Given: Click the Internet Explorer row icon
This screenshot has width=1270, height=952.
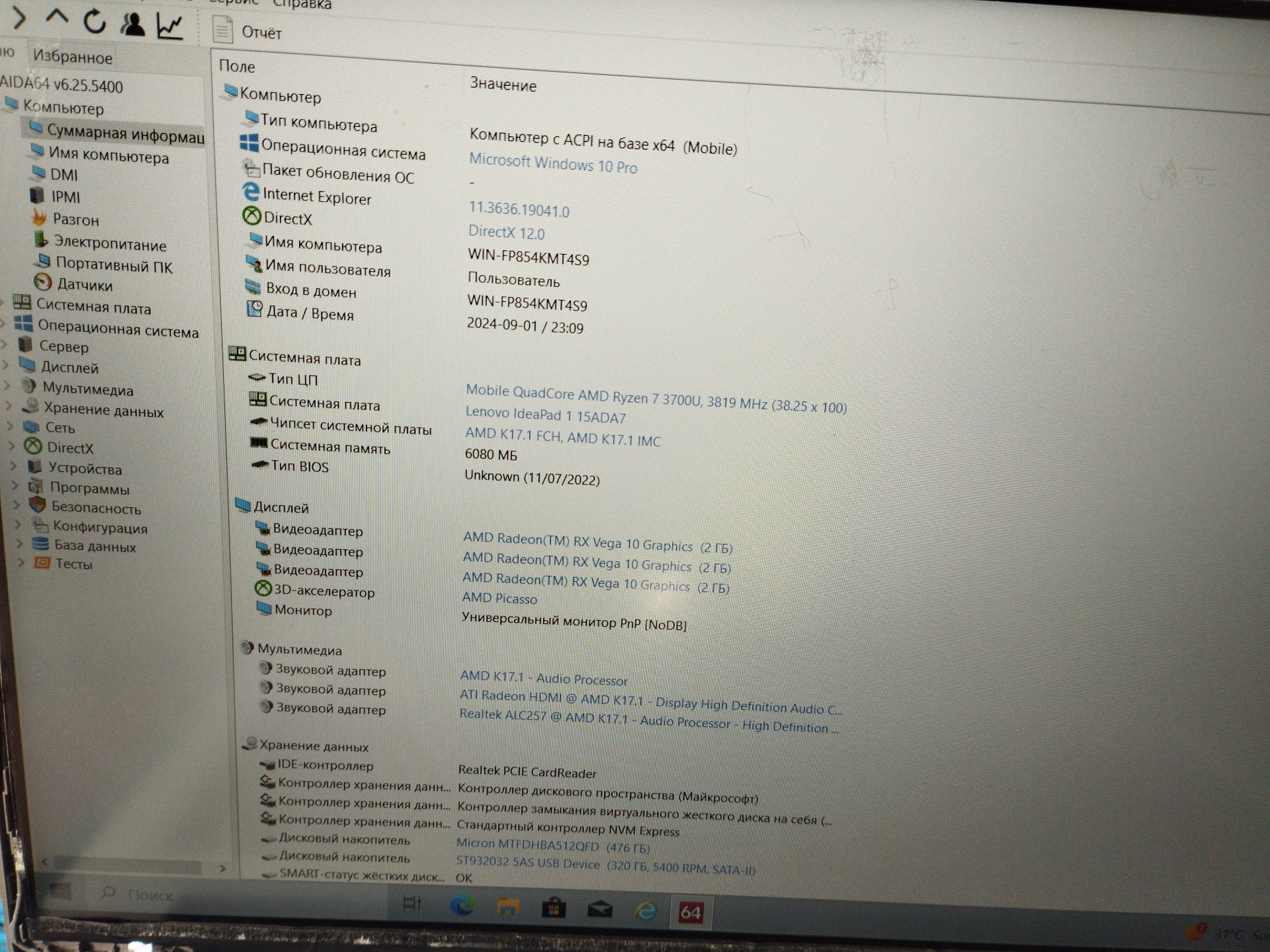Looking at the screenshot, I should coord(251,192).
